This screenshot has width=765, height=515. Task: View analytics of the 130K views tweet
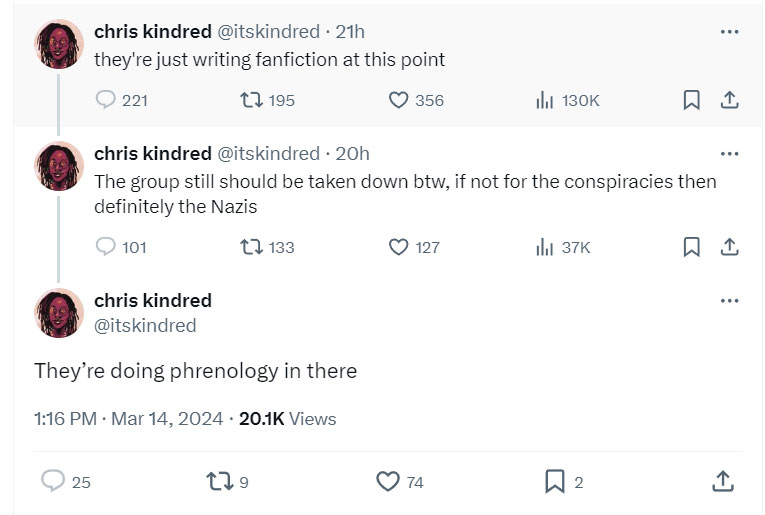tap(545, 100)
